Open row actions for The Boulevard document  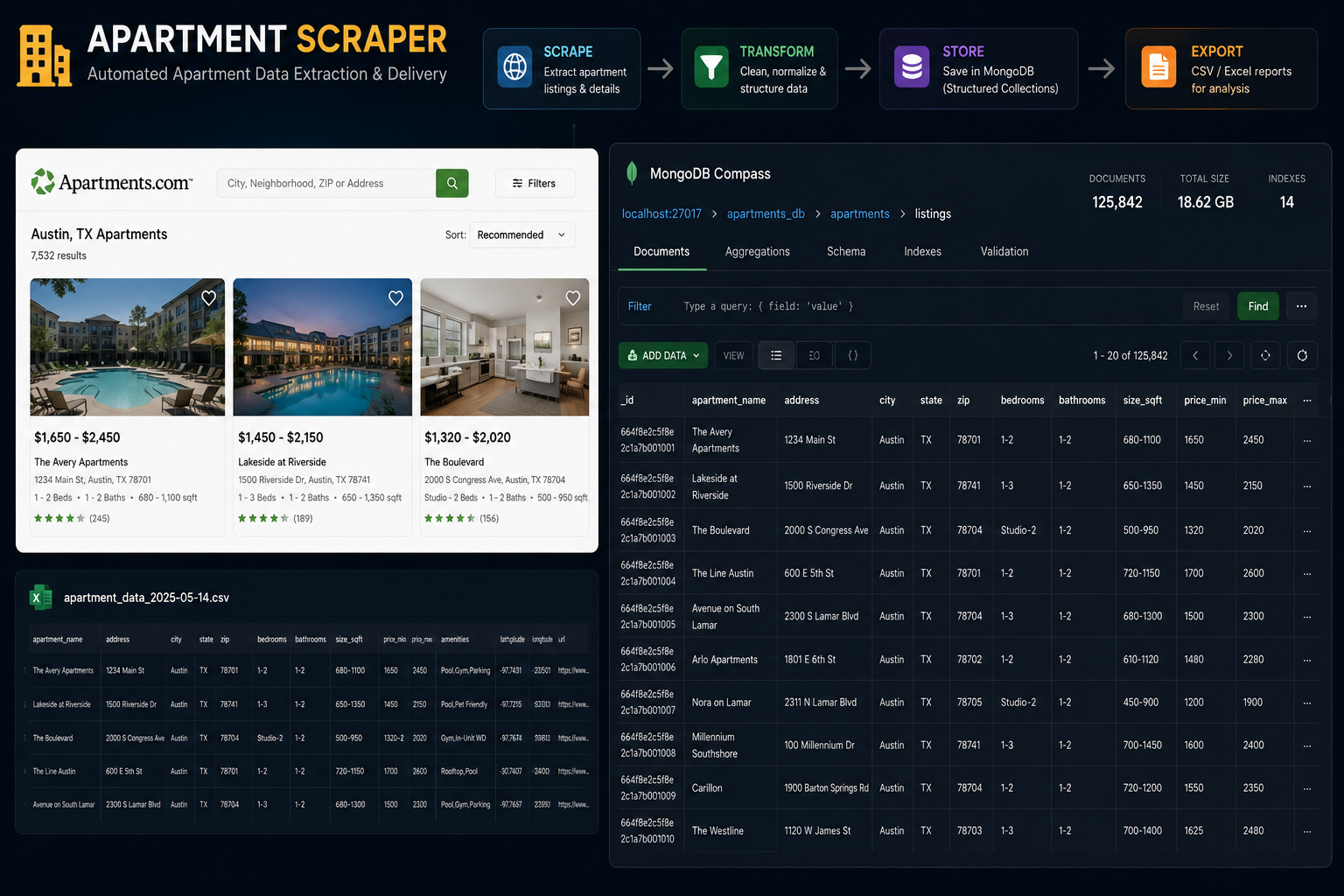[x=1307, y=530]
